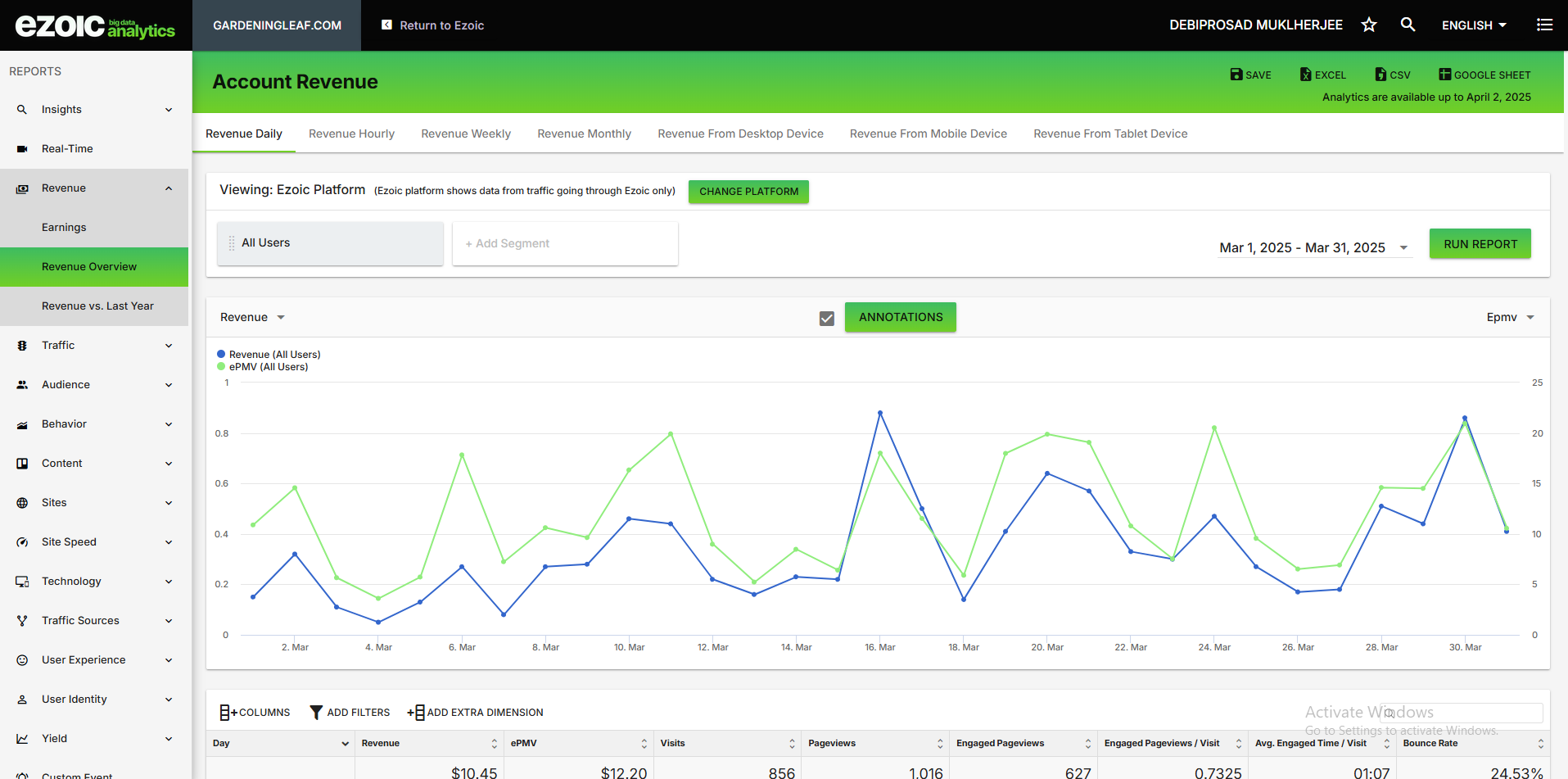This screenshot has width=1568, height=779.
Task: Switch to Revenue Hourly tab
Action: 351,134
